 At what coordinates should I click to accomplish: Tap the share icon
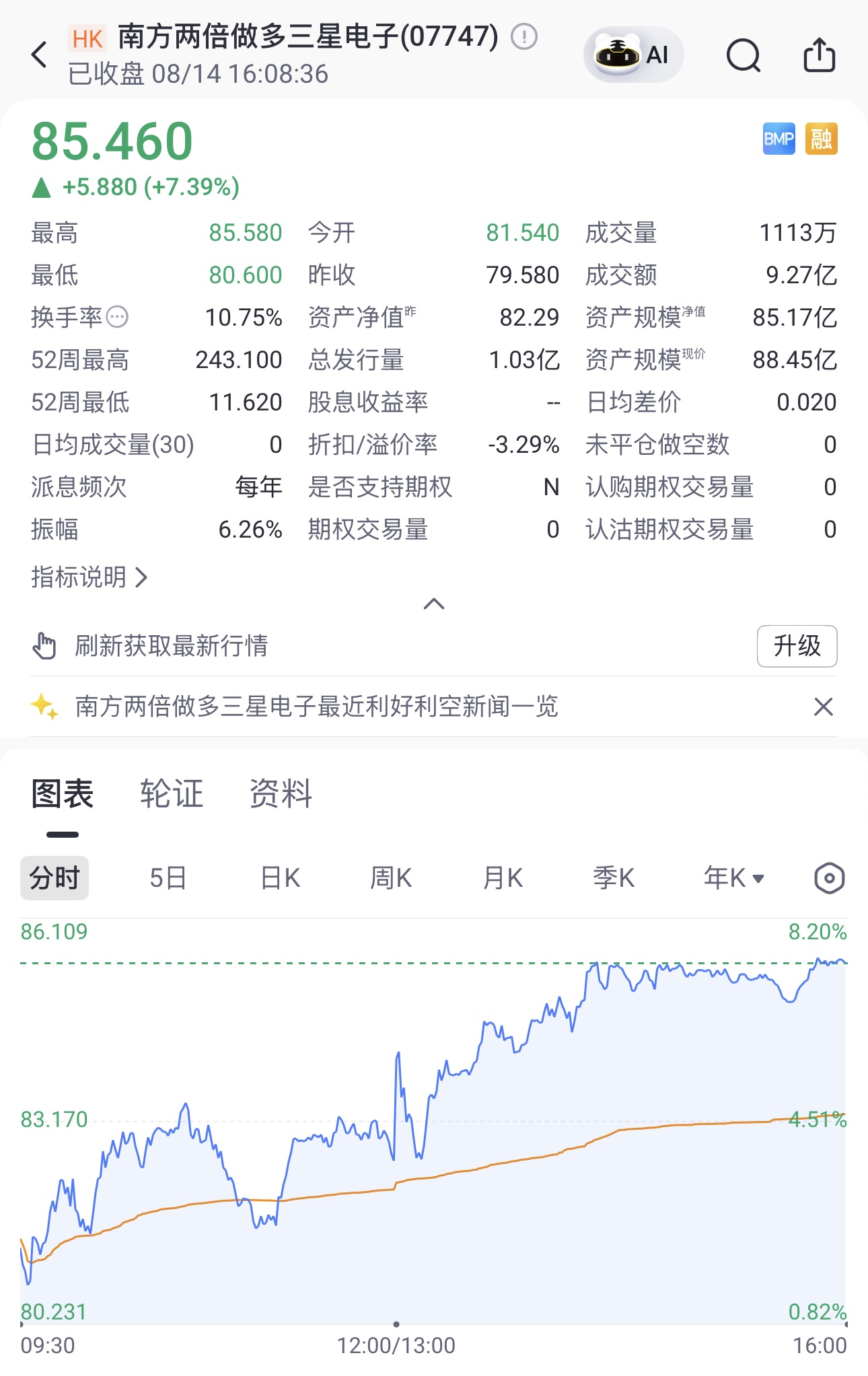(x=820, y=55)
